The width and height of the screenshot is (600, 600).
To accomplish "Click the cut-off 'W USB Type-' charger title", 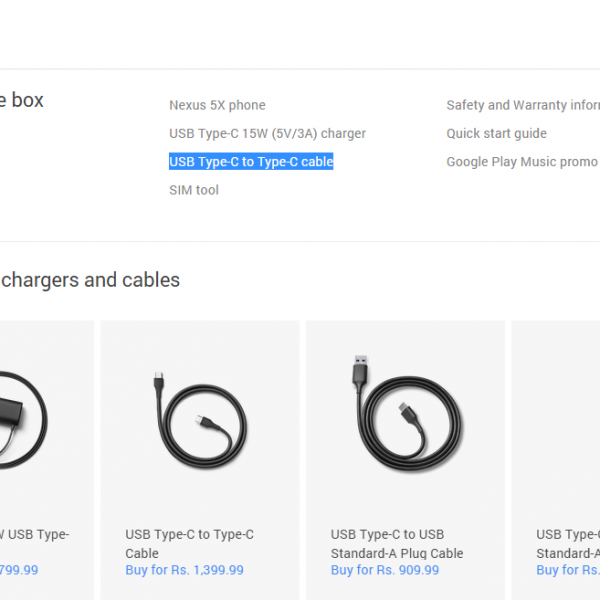I will (34, 535).
